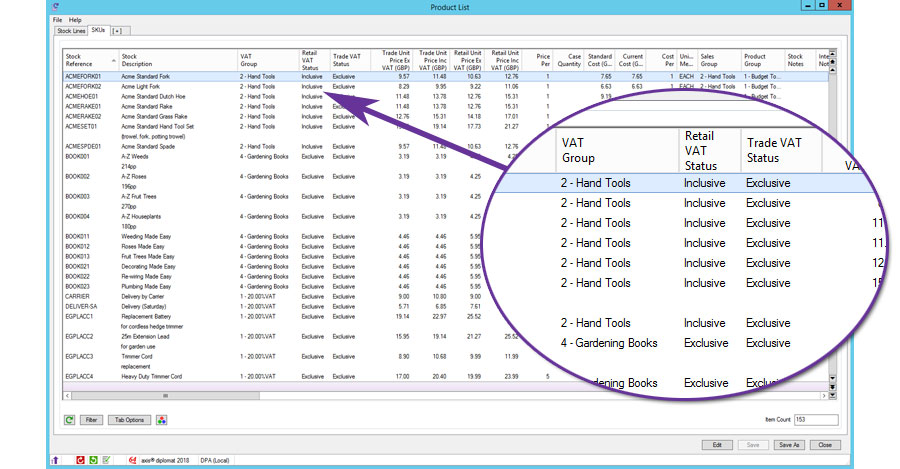
Task: Click the 'A-Z Houseplants' description
Action: click(141, 216)
